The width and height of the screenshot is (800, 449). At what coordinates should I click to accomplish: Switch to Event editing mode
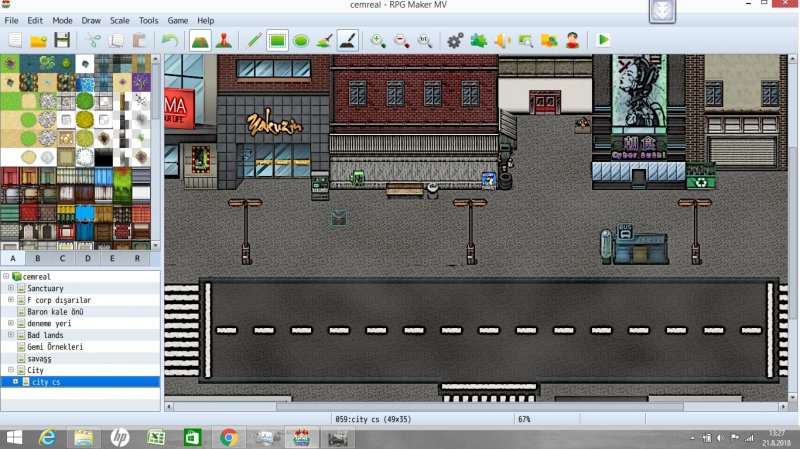tap(223, 40)
